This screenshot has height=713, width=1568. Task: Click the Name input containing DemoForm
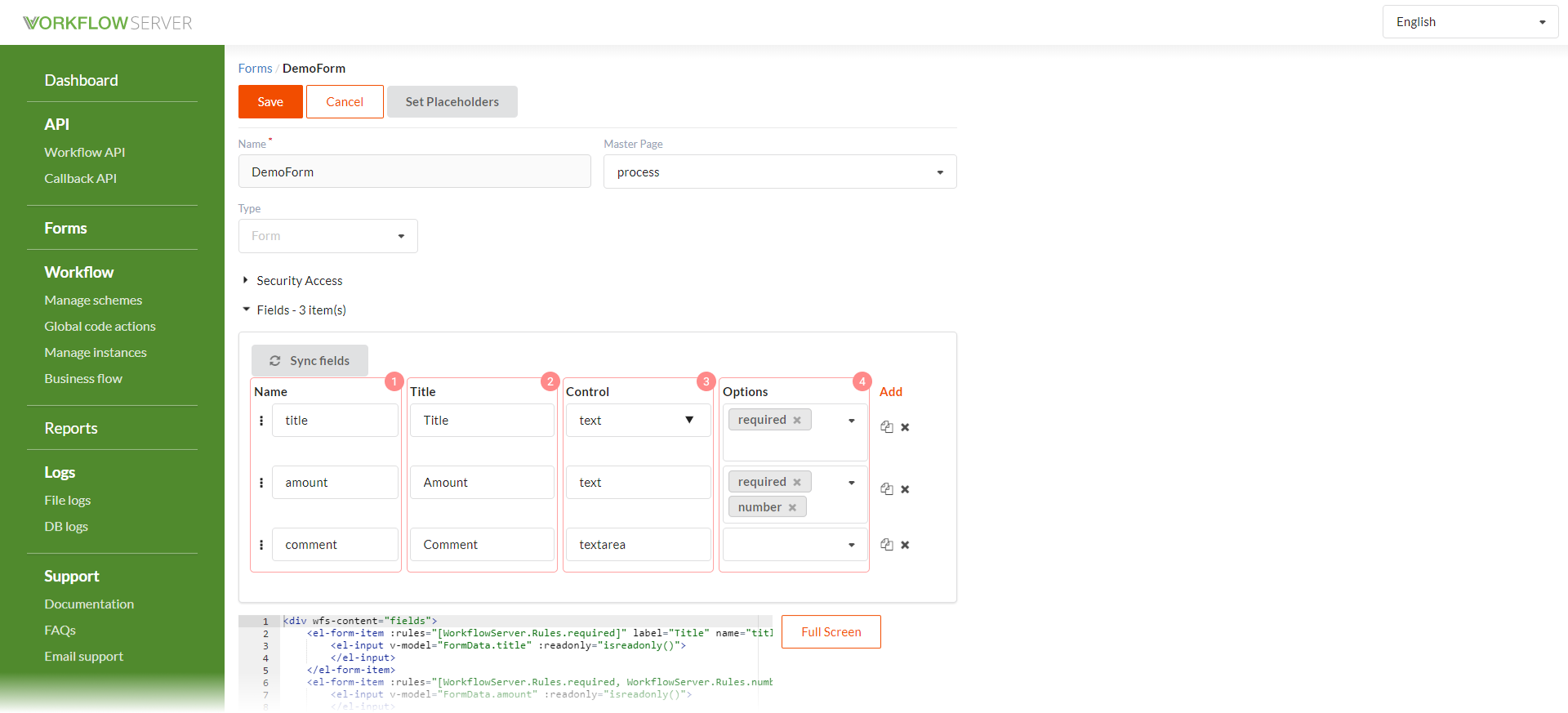[414, 172]
